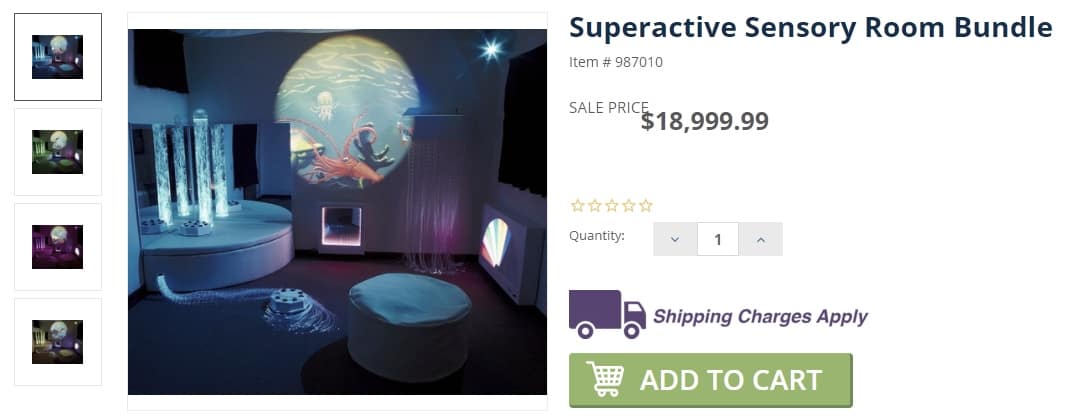
Task: Click the quantity input field
Action: point(718,239)
